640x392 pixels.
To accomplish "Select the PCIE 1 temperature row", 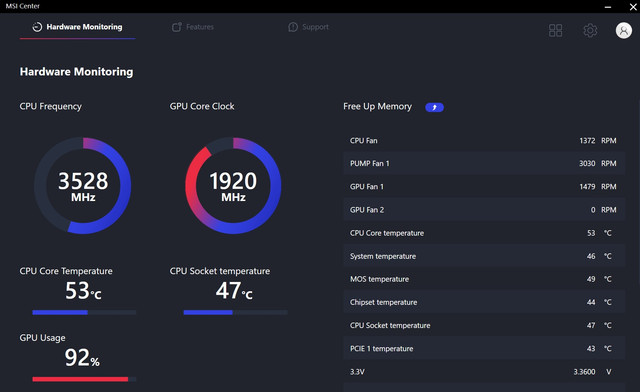I will [x=484, y=348].
